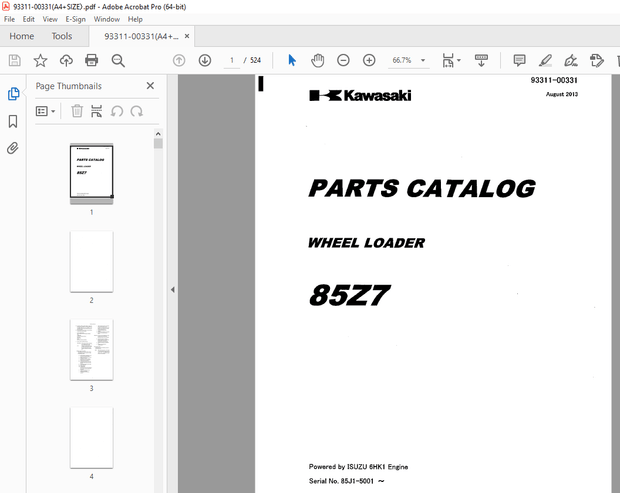Click the Save file icon
The height and width of the screenshot is (493, 620).
click(15, 60)
